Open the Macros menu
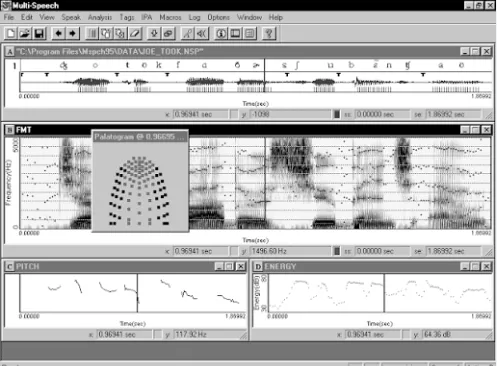The width and height of the screenshot is (497, 366). 170,17
